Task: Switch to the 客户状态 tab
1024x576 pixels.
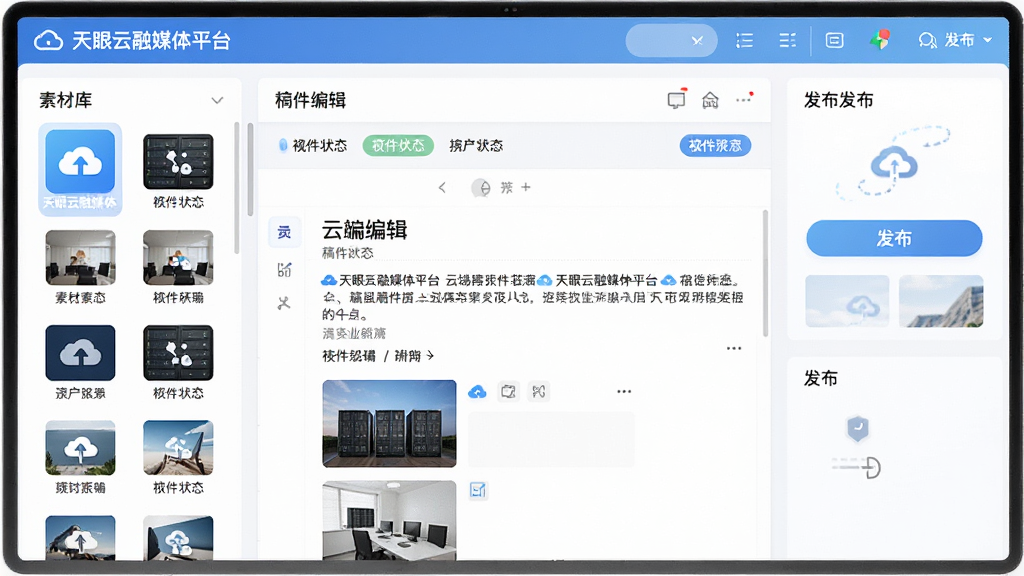Action: (476, 146)
